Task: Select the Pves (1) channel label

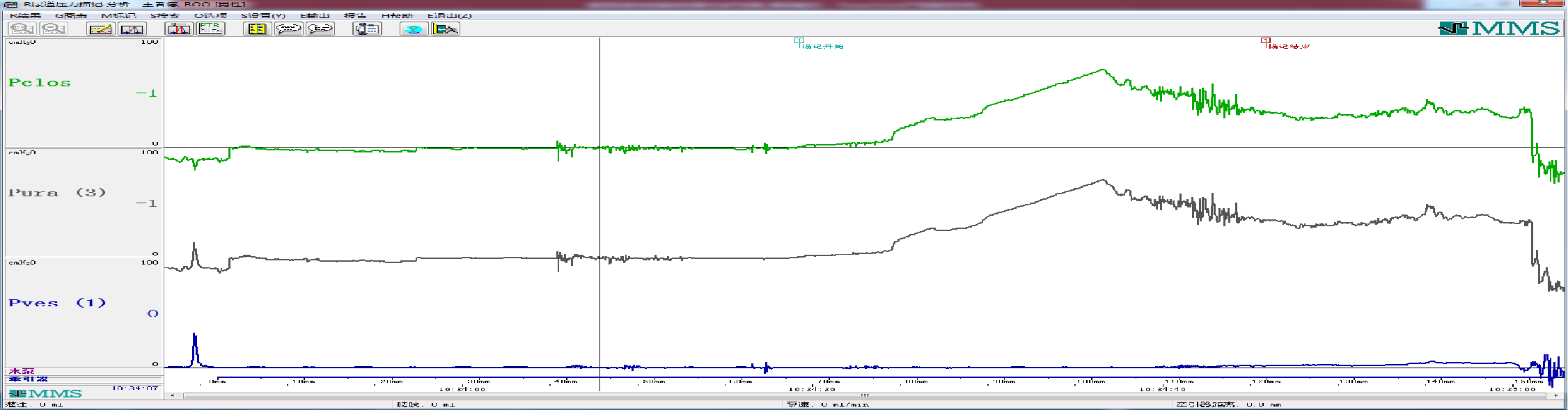Action: point(57,303)
